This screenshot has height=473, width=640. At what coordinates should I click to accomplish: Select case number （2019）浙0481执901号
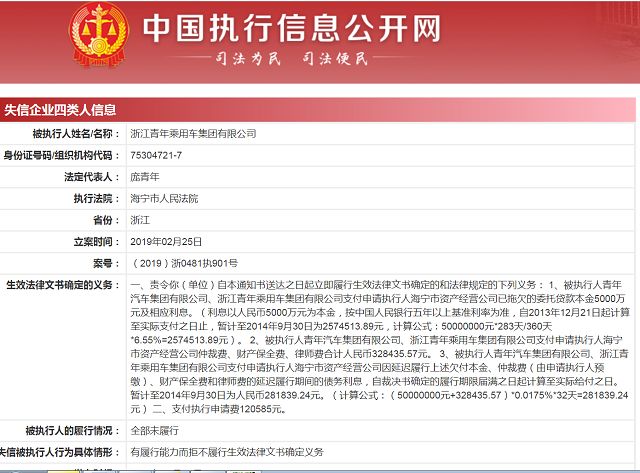pos(184,263)
